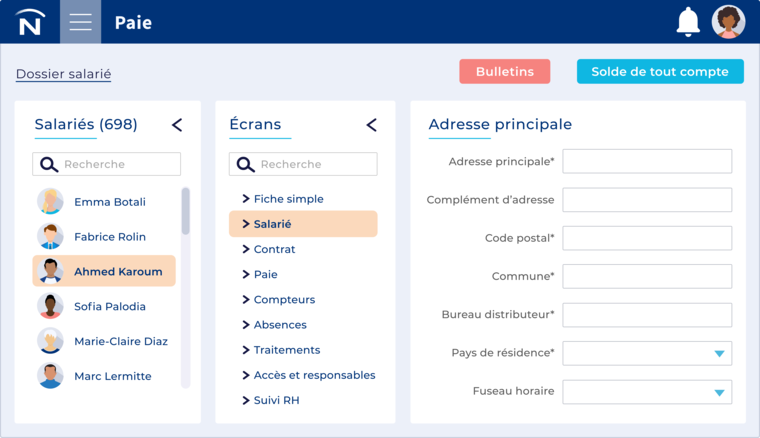This screenshot has width=760, height=438.
Task: Open the hamburger navigation menu
Action: point(80,22)
